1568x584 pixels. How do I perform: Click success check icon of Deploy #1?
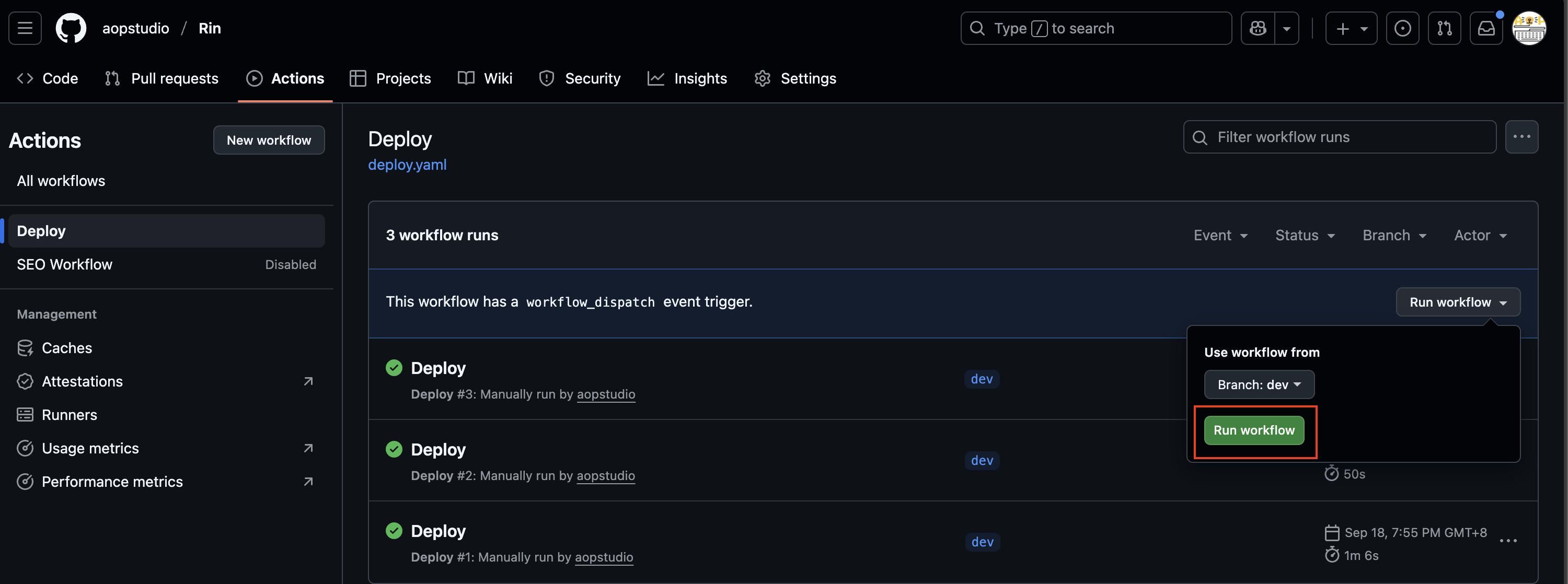pyautogui.click(x=394, y=531)
